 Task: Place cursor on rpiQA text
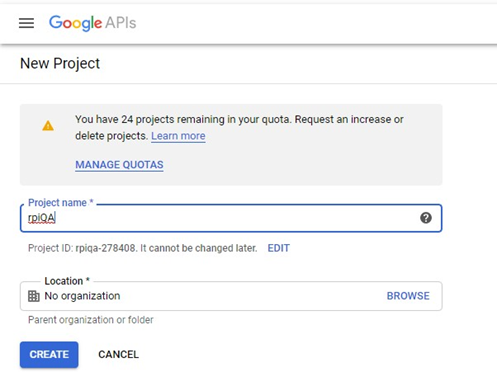coord(42,218)
